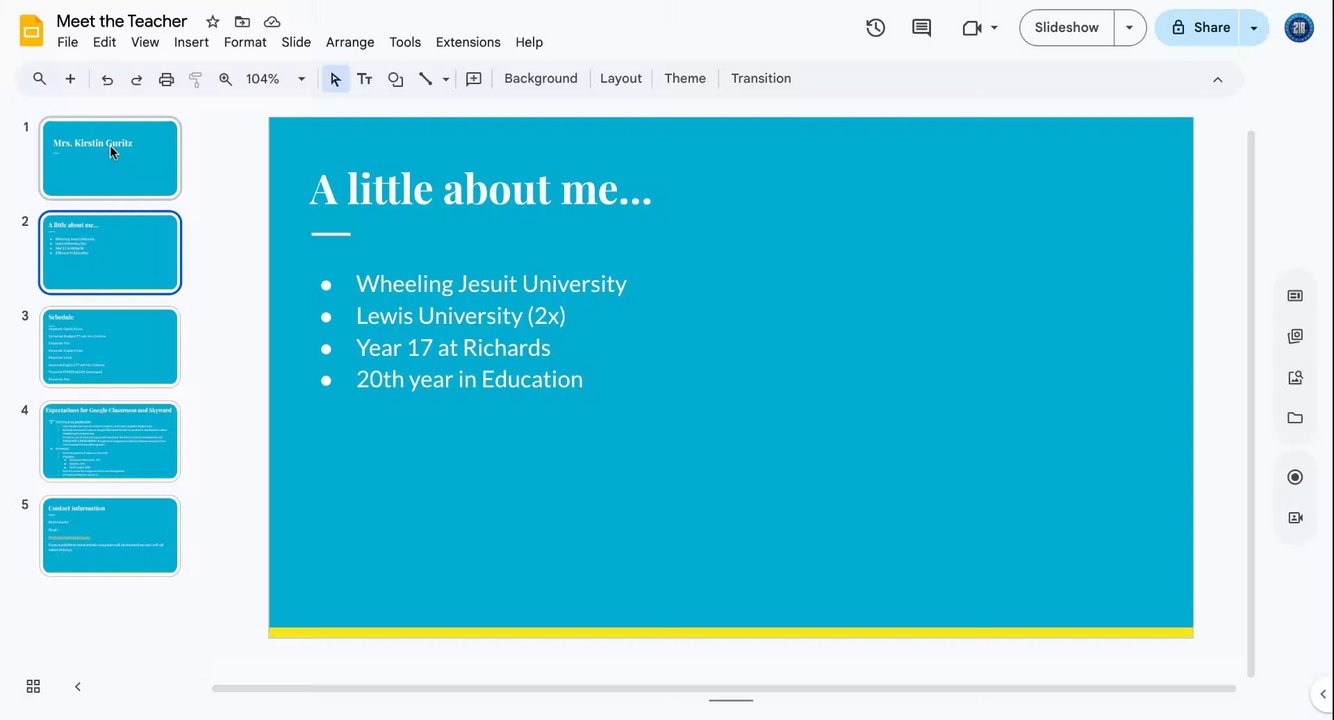Choose the shape tool
1334x720 pixels.
[x=396, y=79]
